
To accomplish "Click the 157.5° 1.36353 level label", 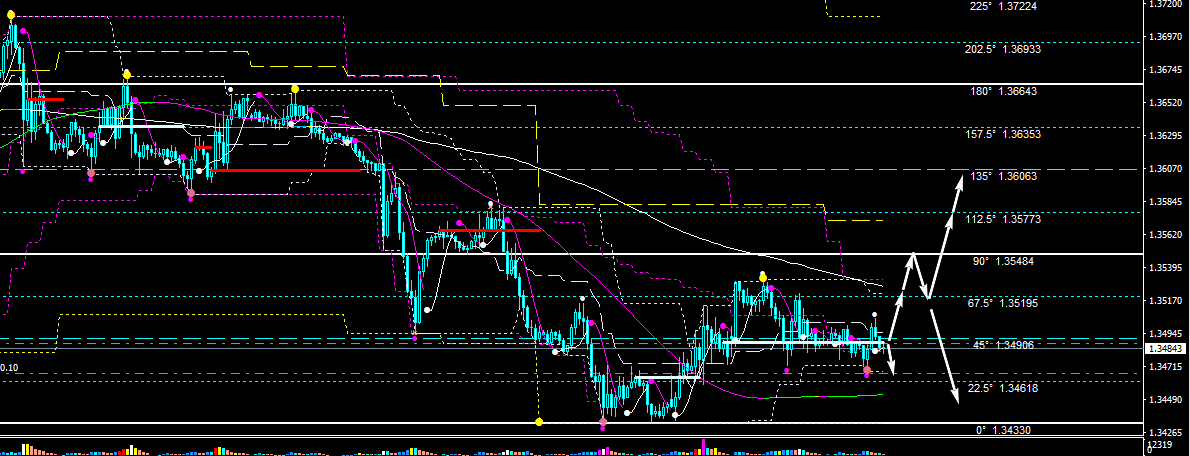I will [1002, 134].
